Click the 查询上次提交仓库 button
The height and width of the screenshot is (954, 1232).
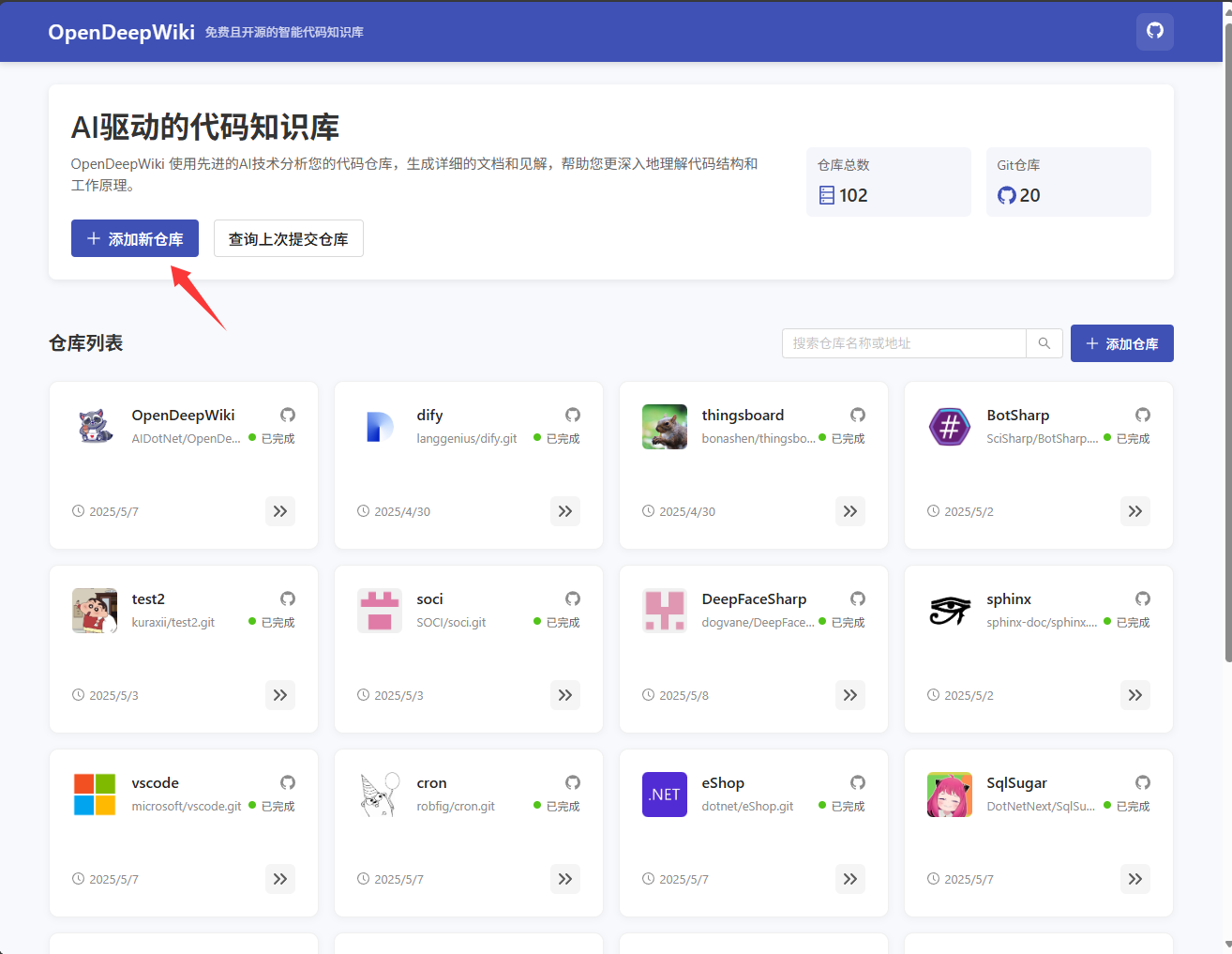click(x=288, y=238)
